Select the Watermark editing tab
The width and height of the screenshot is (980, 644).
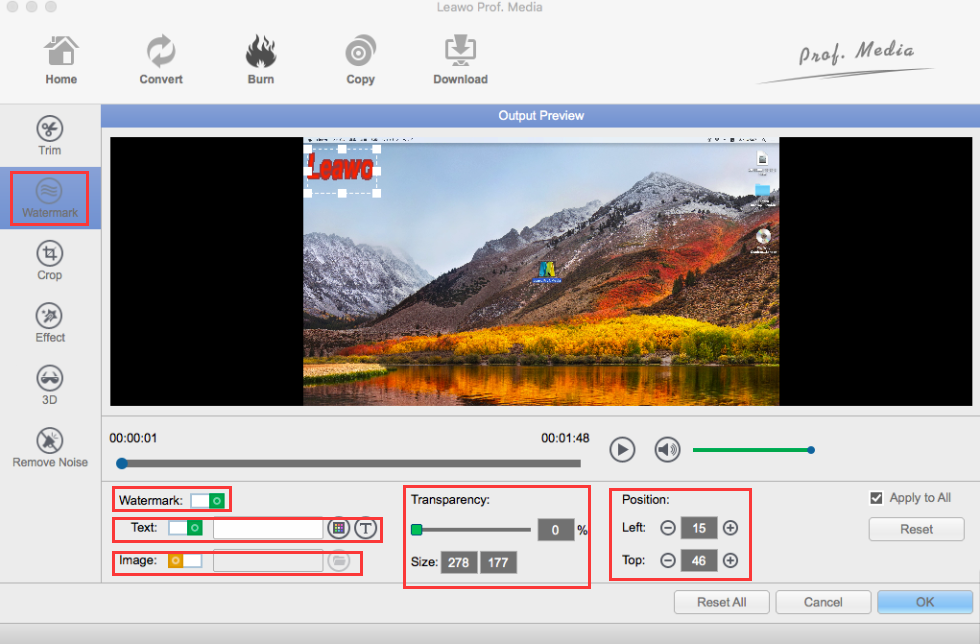click(x=49, y=198)
